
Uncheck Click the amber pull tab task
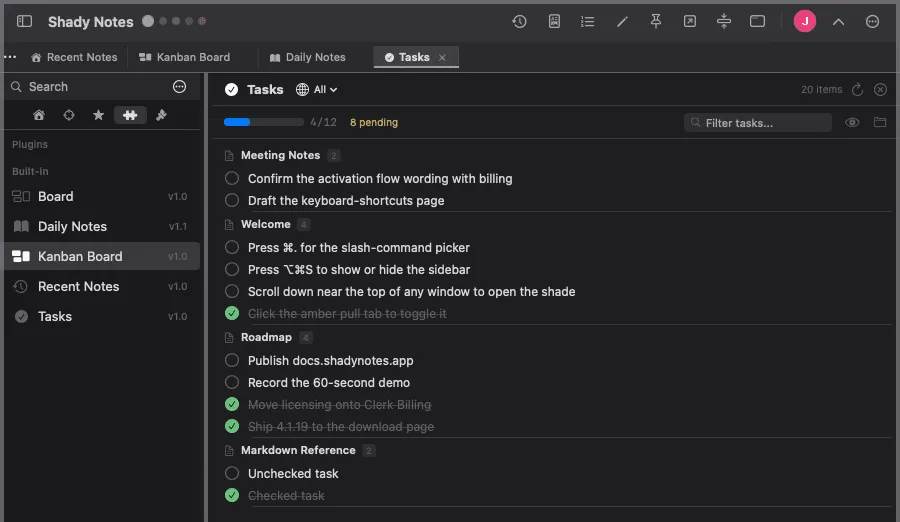[x=232, y=313]
